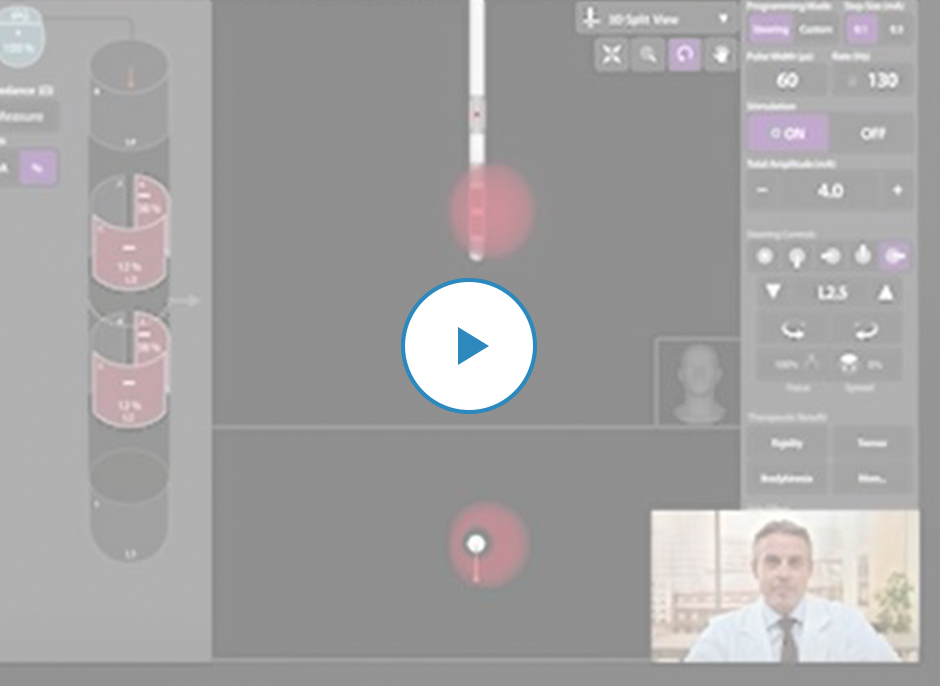Toggle the percent unit button
940x686 pixels.
click(x=38, y=167)
